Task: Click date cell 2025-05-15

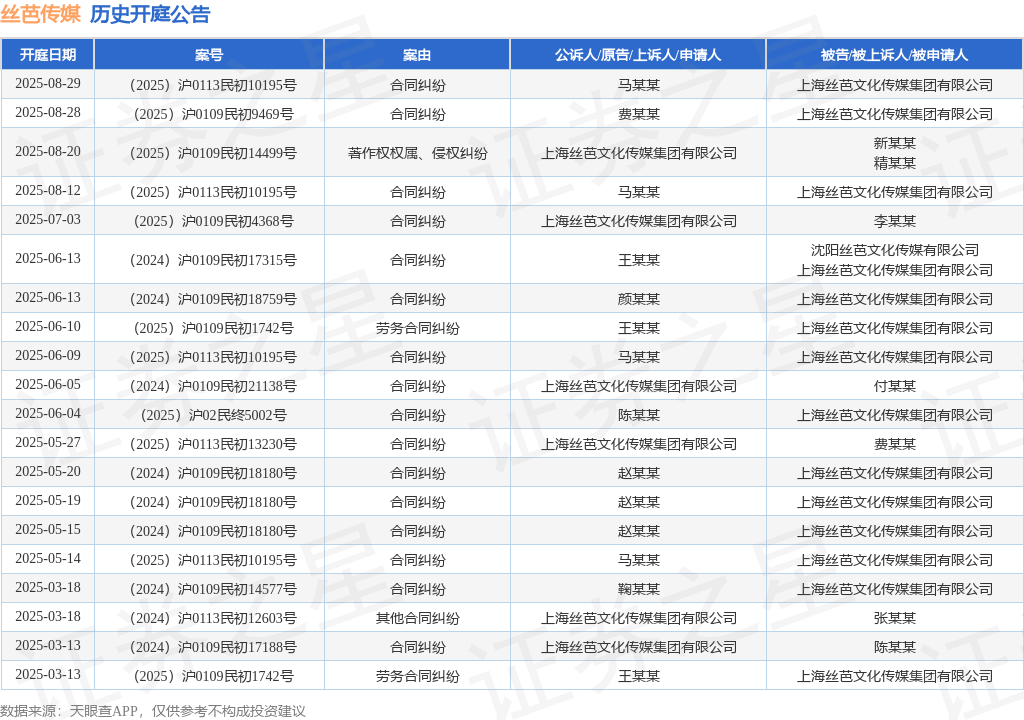Action: (x=48, y=530)
